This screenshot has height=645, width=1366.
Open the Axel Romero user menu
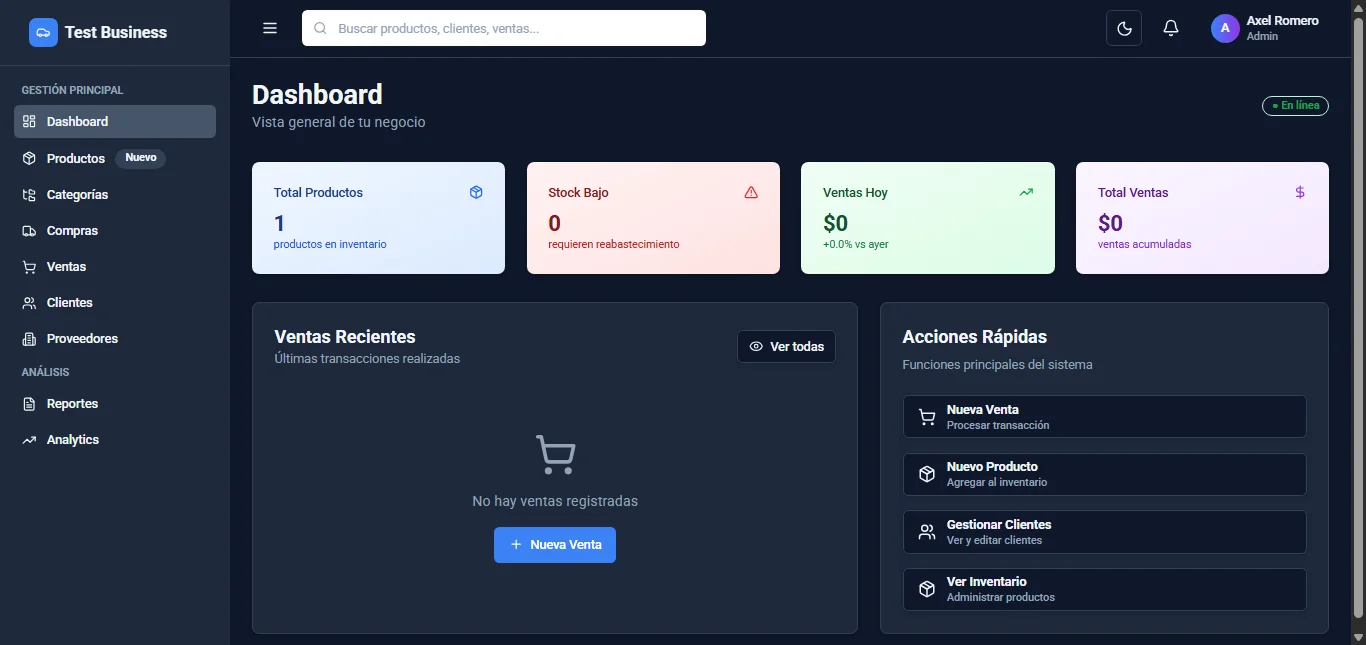click(x=1265, y=28)
